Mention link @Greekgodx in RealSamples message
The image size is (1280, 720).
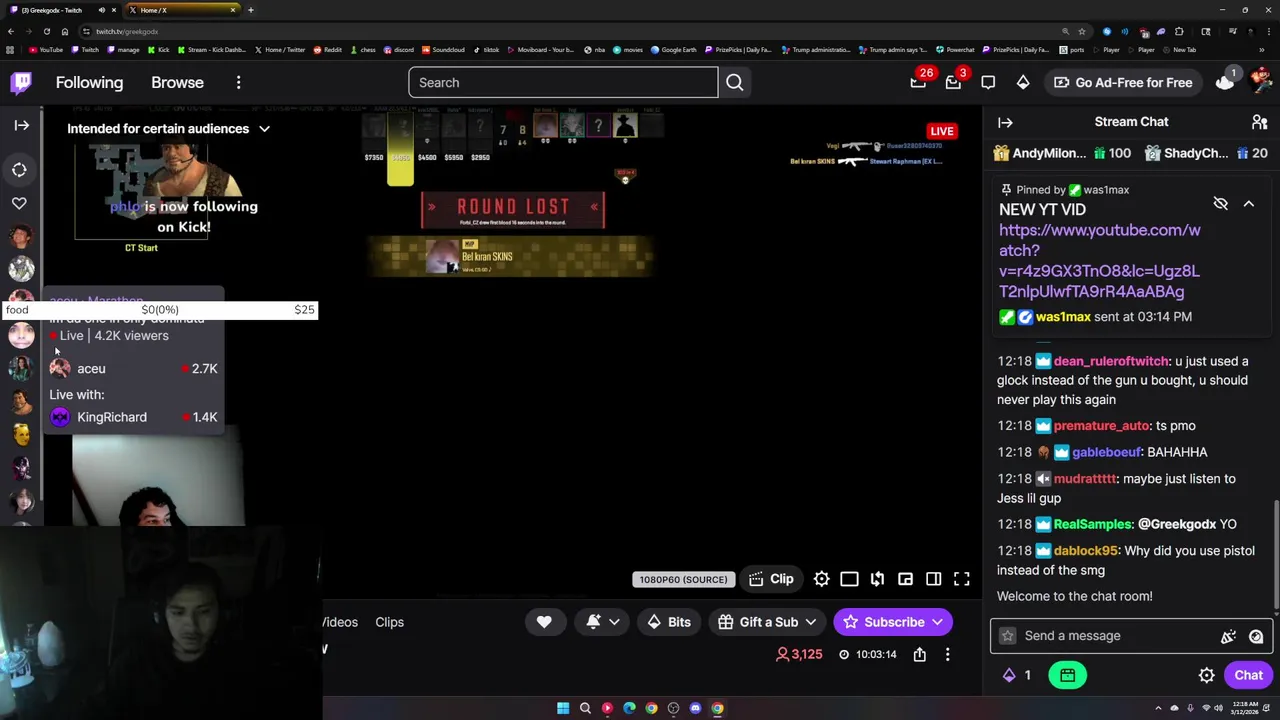(x=1177, y=524)
